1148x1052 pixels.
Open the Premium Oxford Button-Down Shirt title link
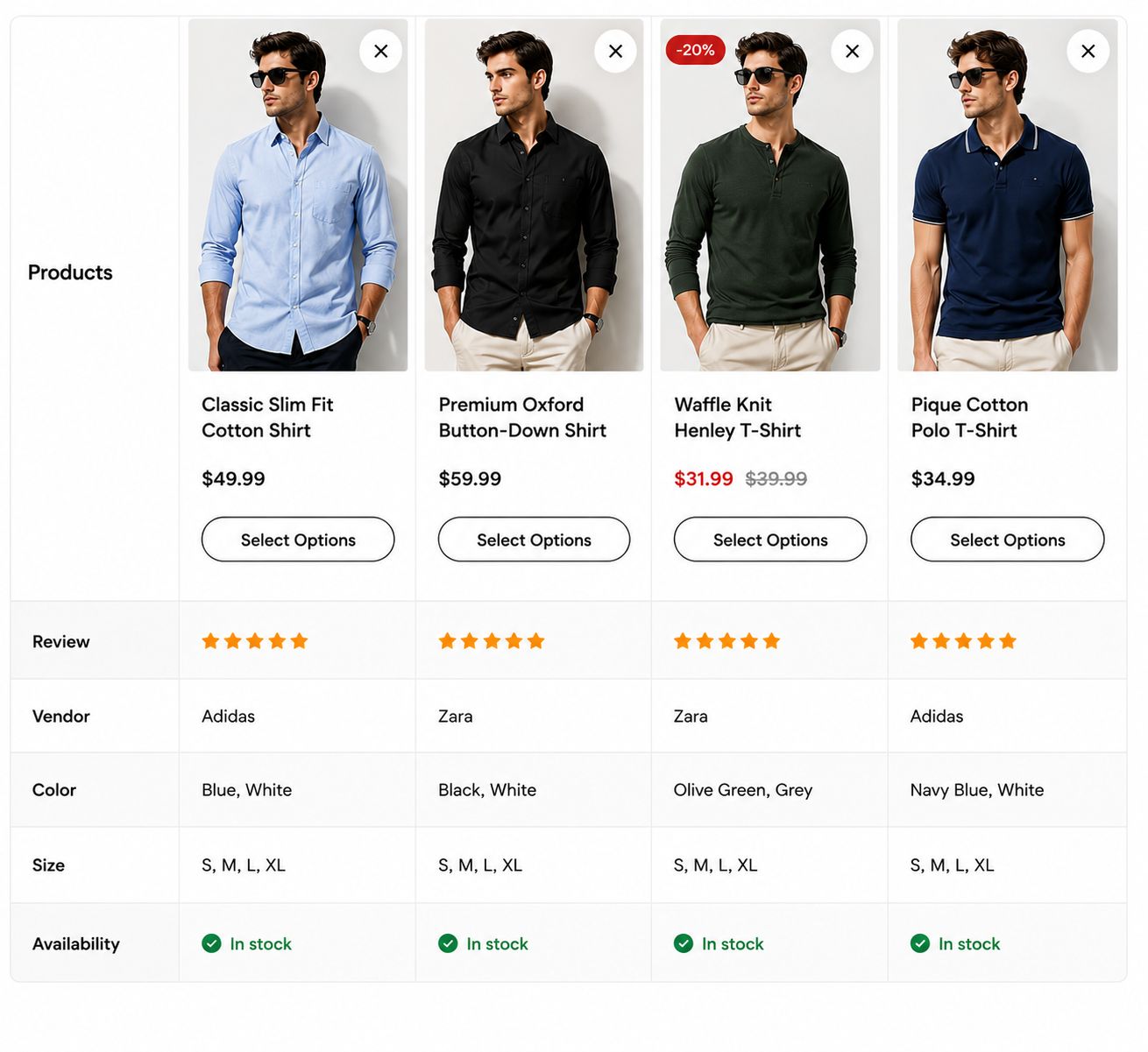point(522,418)
